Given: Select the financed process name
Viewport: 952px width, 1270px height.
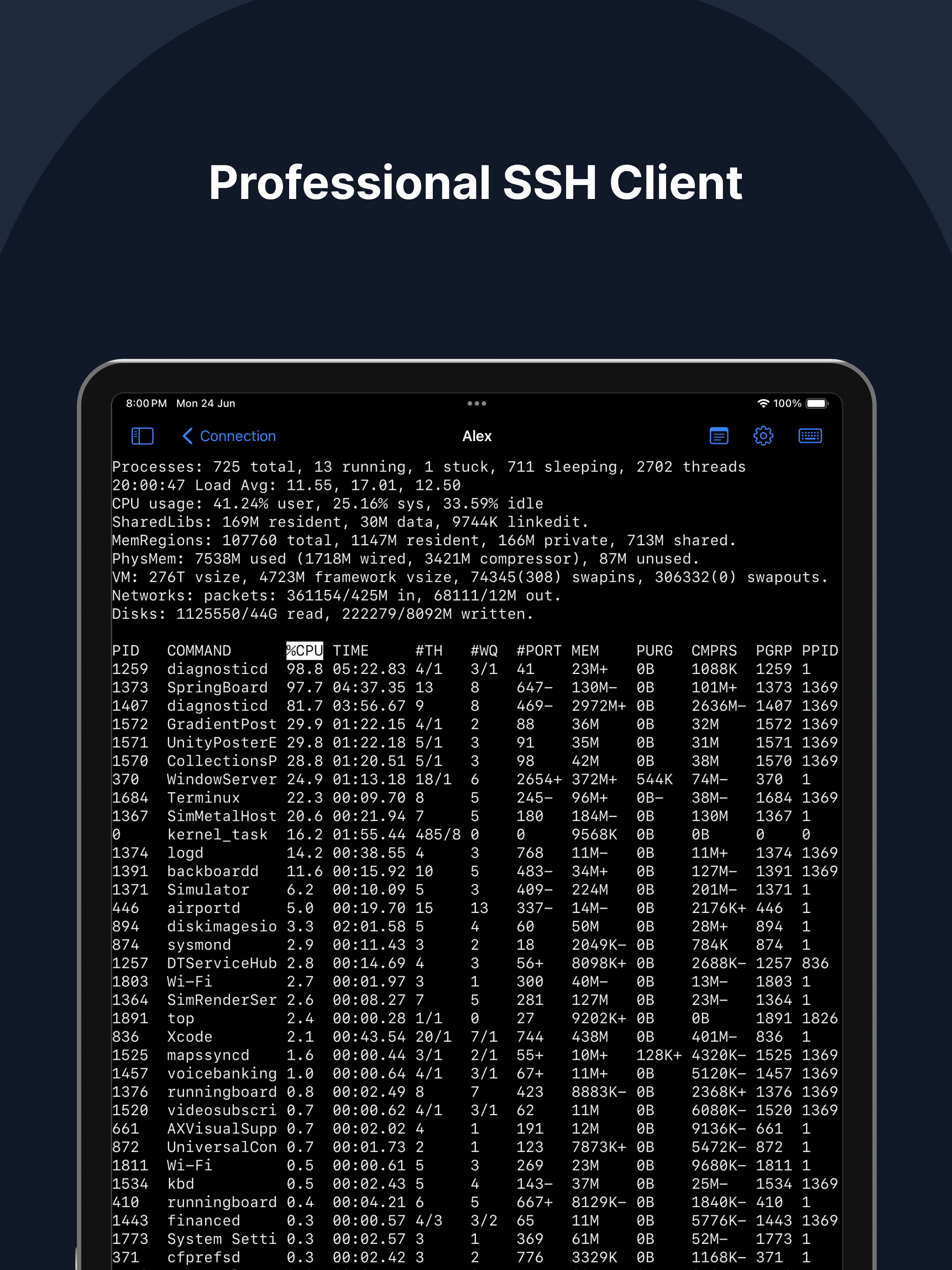Looking at the screenshot, I should pyautogui.click(x=204, y=1220).
